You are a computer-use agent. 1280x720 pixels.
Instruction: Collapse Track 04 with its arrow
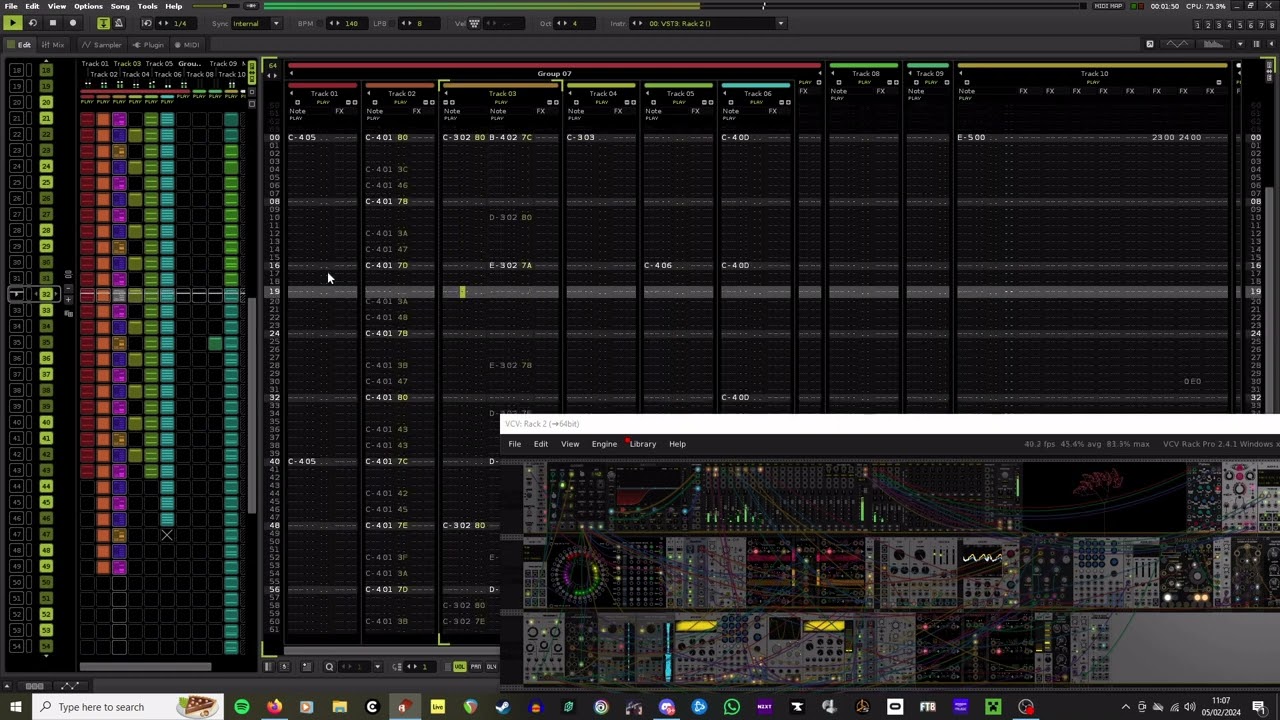tap(570, 94)
